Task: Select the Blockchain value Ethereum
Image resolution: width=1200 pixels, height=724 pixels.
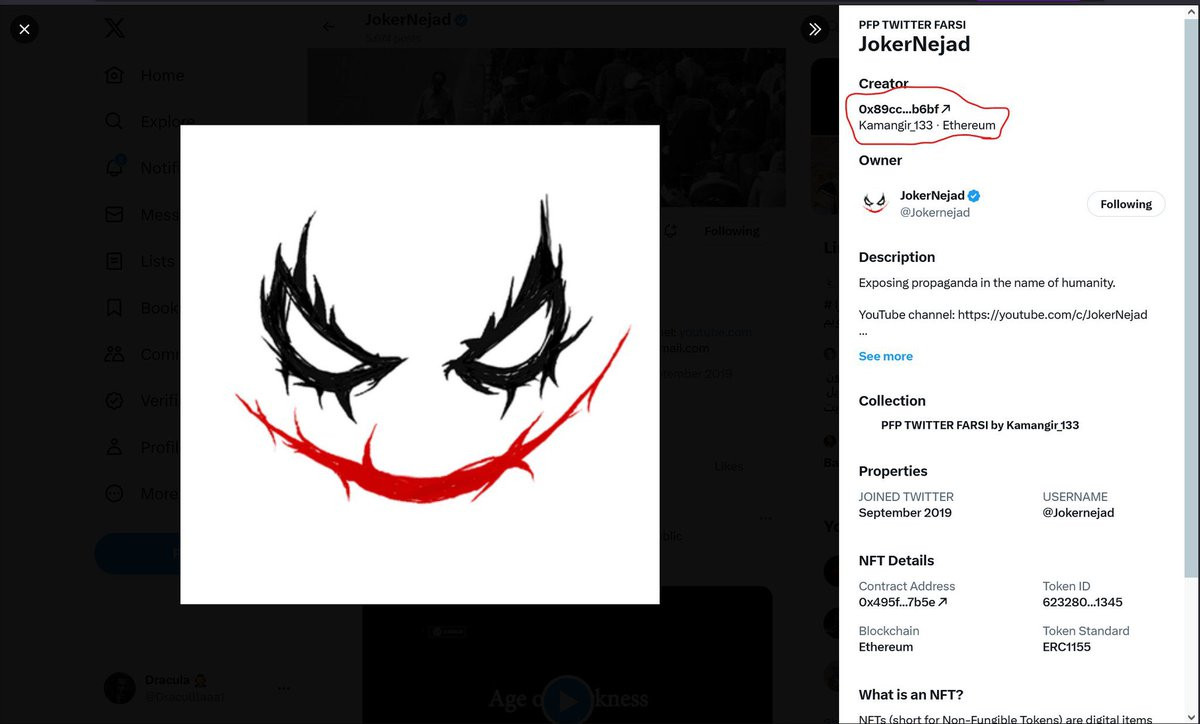Action: (885, 647)
